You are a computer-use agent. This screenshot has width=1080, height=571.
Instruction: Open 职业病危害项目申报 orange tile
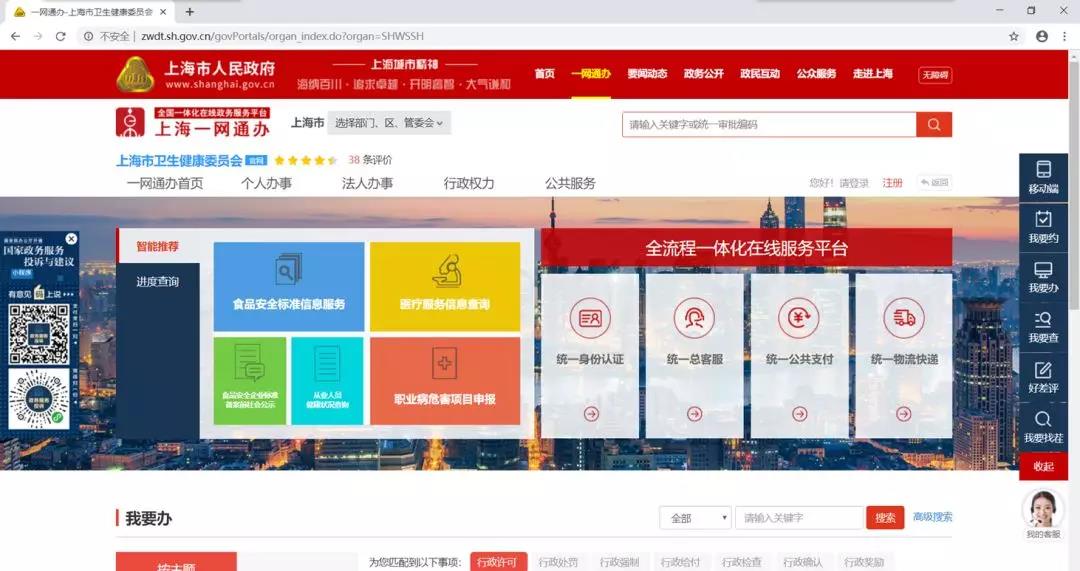445,381
